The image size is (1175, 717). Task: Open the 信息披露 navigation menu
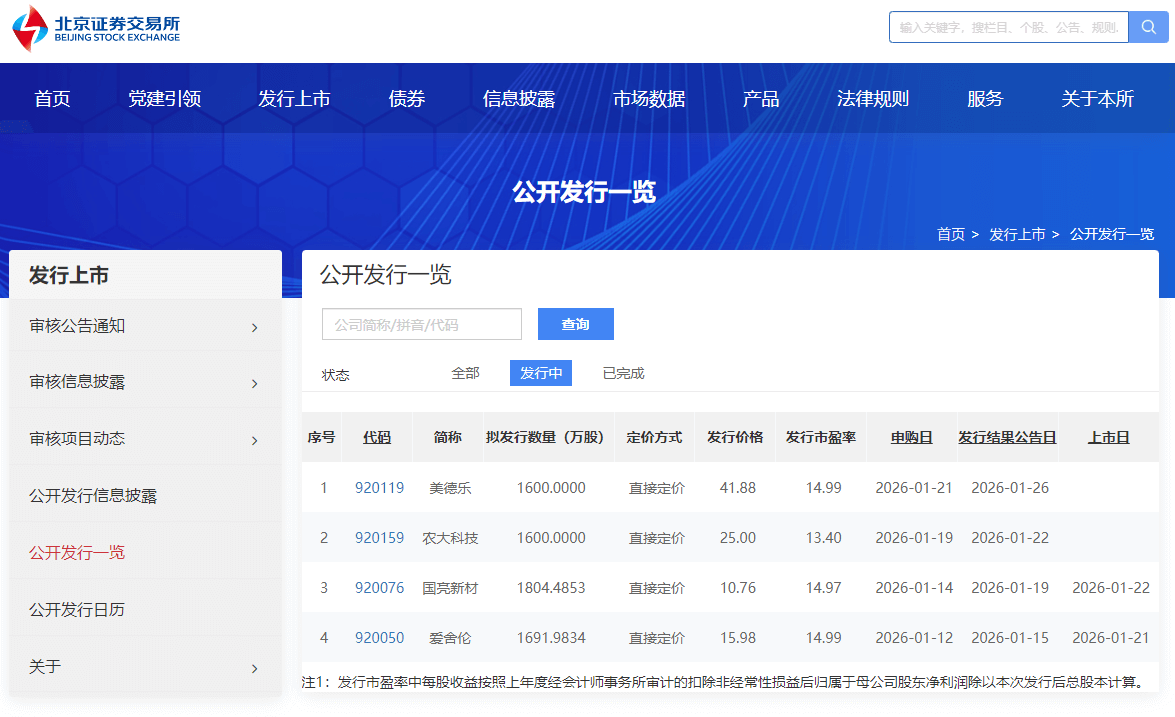518,99
